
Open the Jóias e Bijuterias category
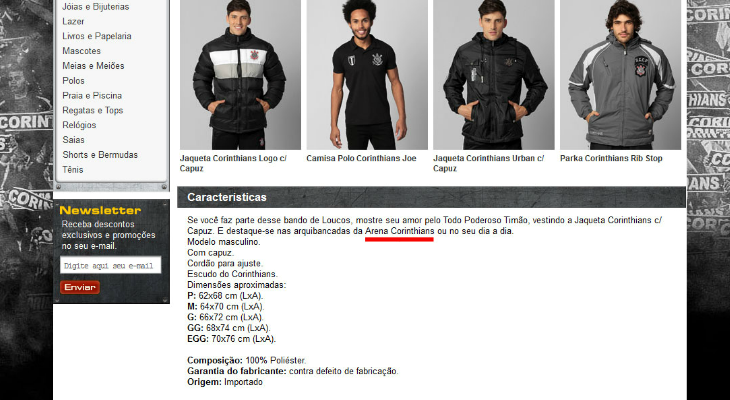tap(95, 7)
